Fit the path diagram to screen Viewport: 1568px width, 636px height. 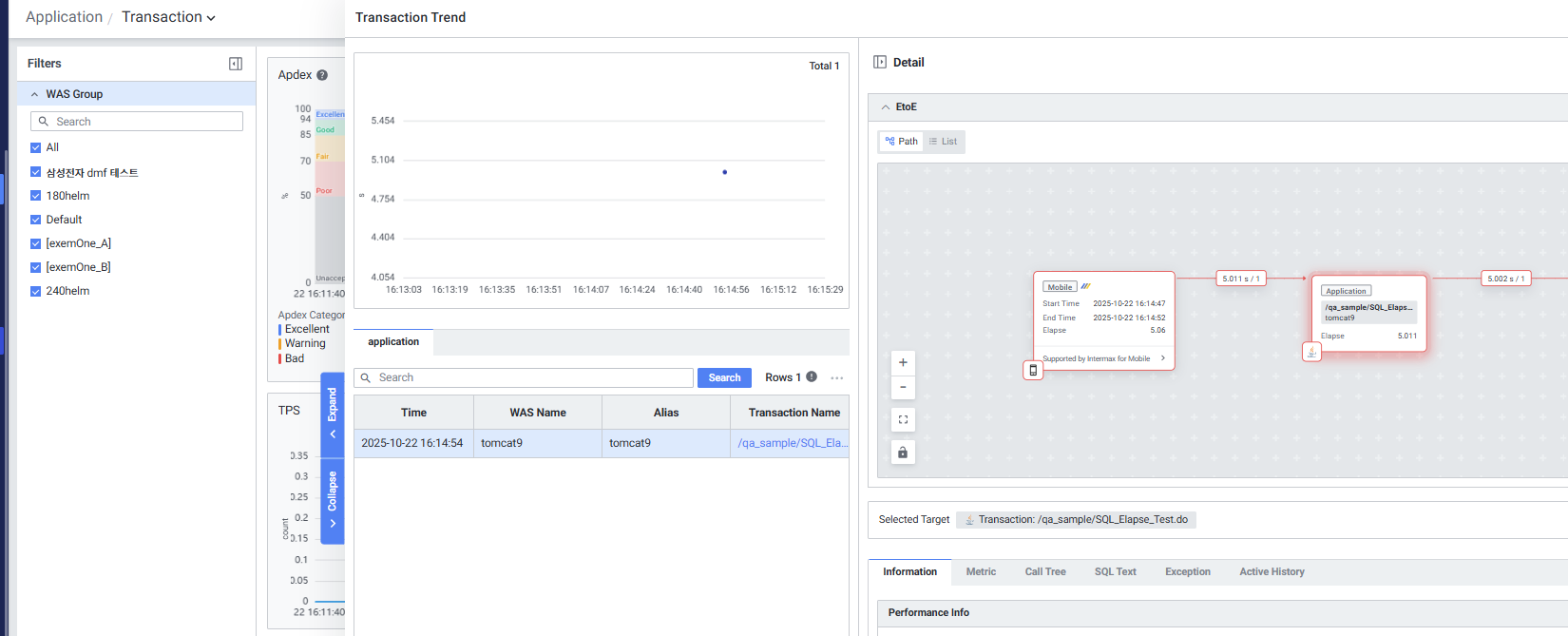pos(903,419)
